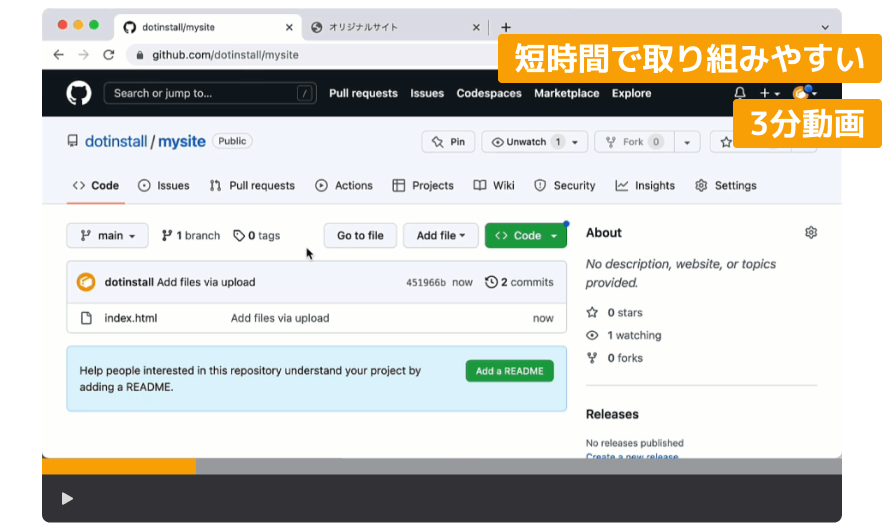Open the repository Settings tab

click(726, 186)
